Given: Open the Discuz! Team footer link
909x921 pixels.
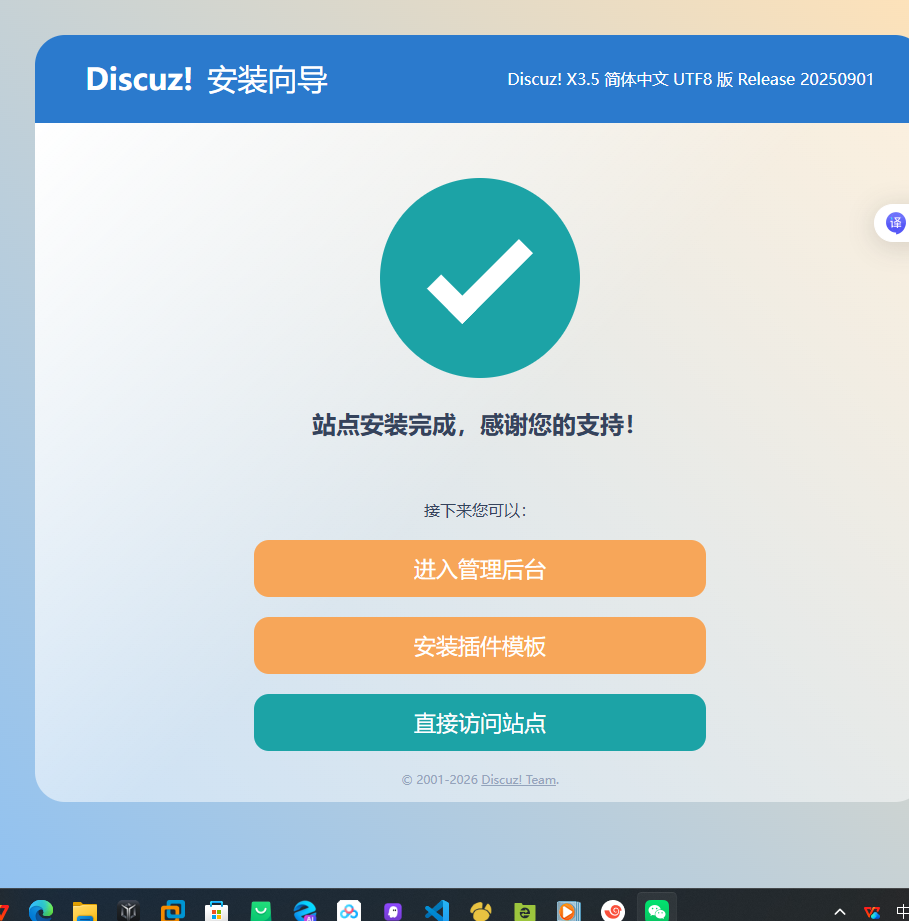Looking at the screenshot, I should [519, 779].
